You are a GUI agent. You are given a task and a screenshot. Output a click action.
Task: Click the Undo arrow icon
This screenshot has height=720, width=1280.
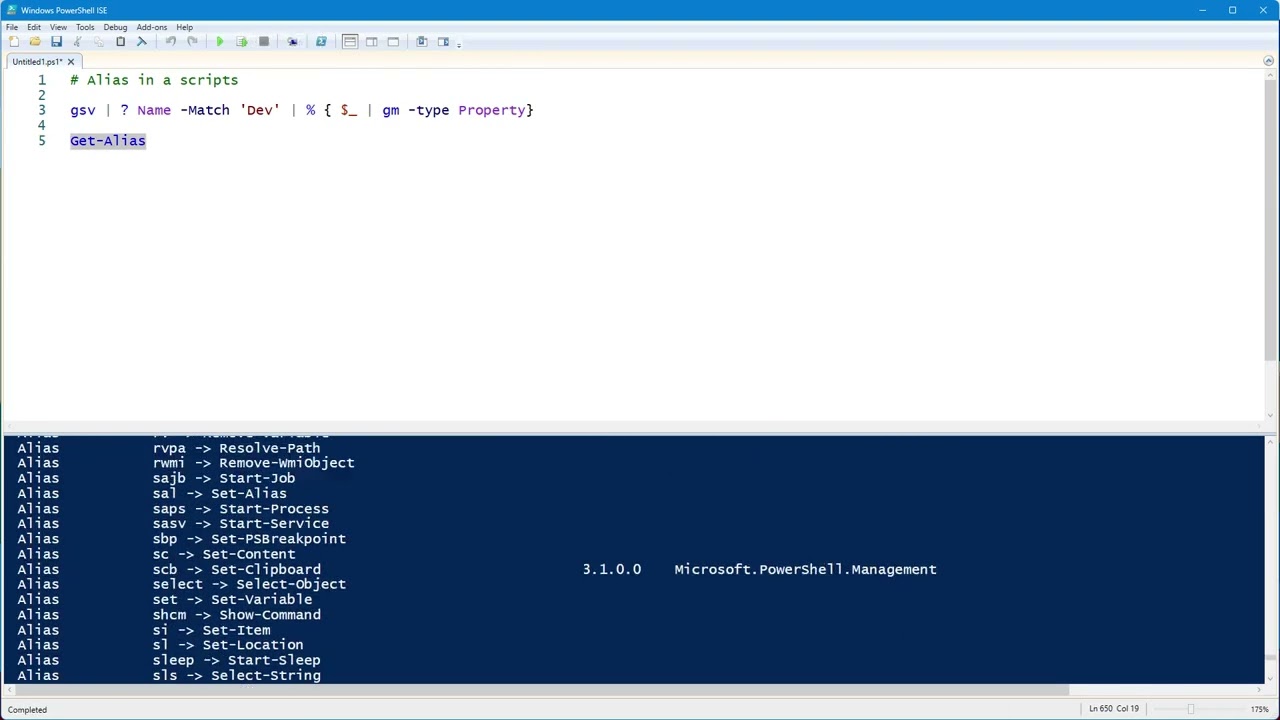pyautogui.click(x=171, y=42)
